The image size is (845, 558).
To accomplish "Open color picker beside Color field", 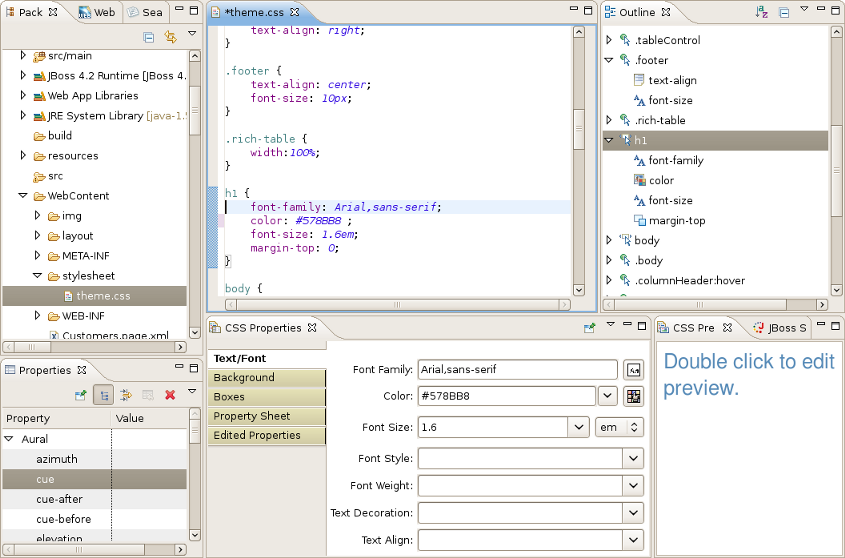I will point(633,396).
